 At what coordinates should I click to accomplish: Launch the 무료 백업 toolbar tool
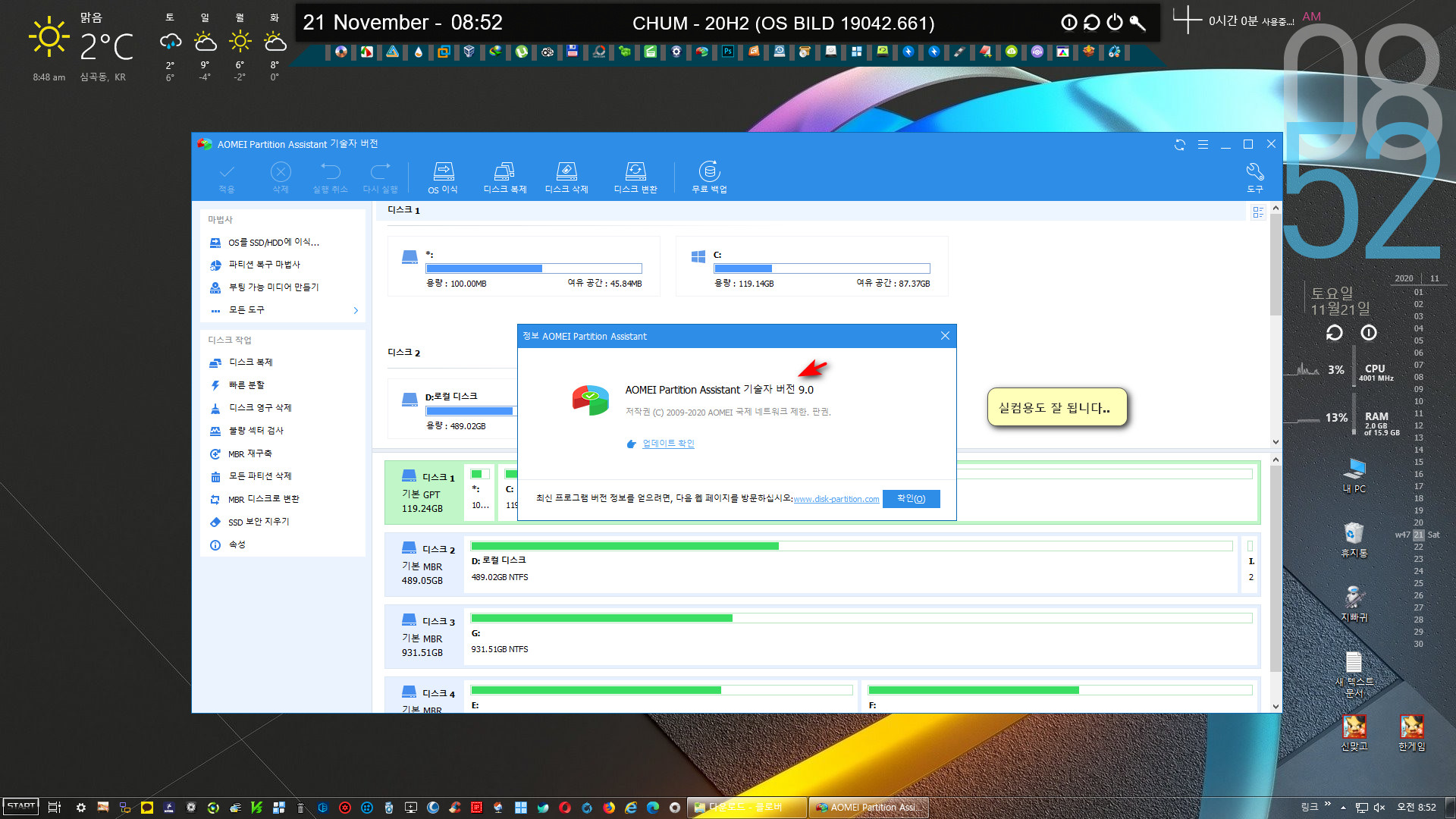click(709, 177)
